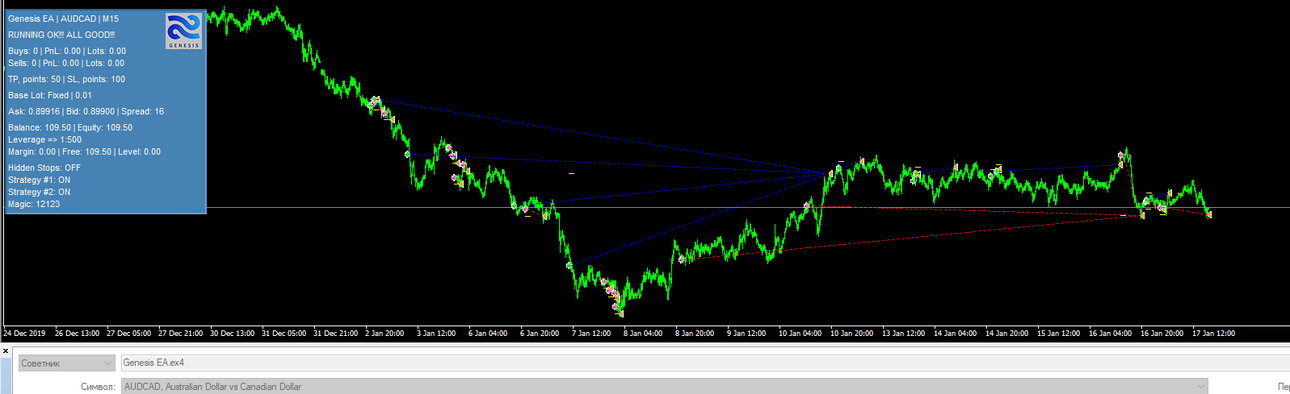Viewport: 1290px width, 394px height.
Task: Click the '7 Jan 12:00' time axis label
Action: pyautogui.click(x=591, y=333)
